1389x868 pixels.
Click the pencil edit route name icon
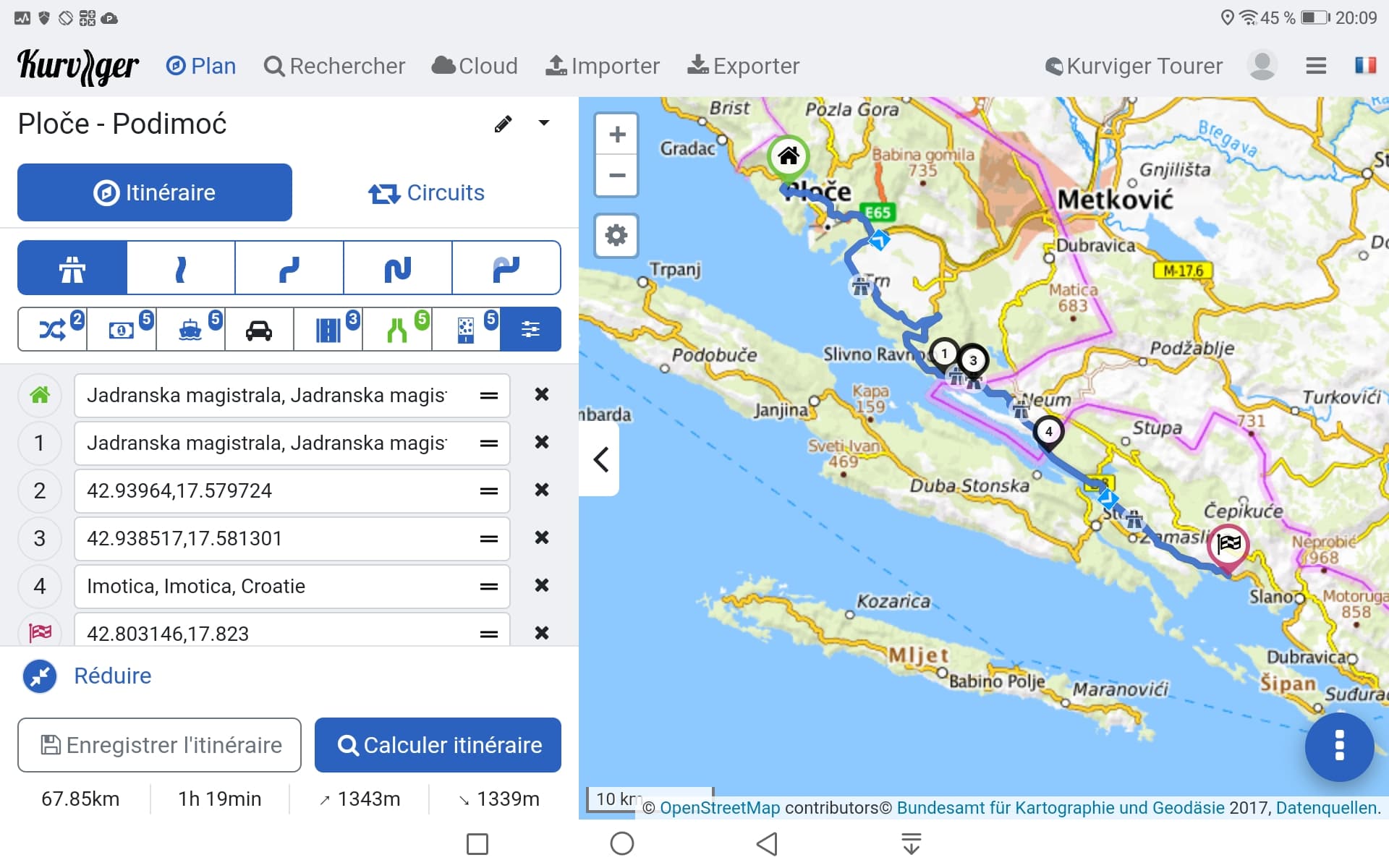click(503, 124)
